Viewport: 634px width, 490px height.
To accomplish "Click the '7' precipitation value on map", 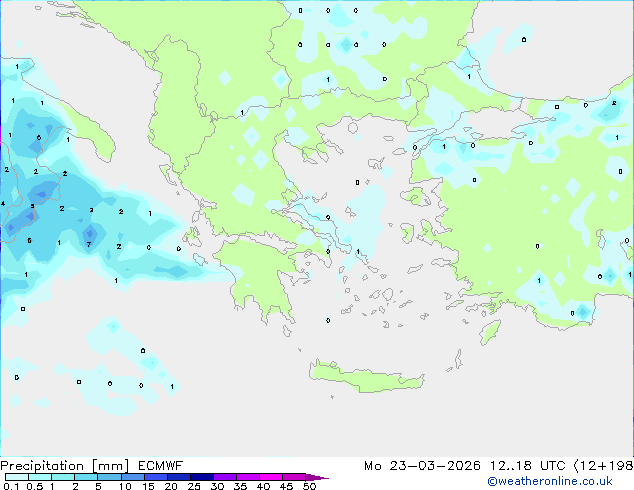I will pyautogui.click(x=89, y=244).
